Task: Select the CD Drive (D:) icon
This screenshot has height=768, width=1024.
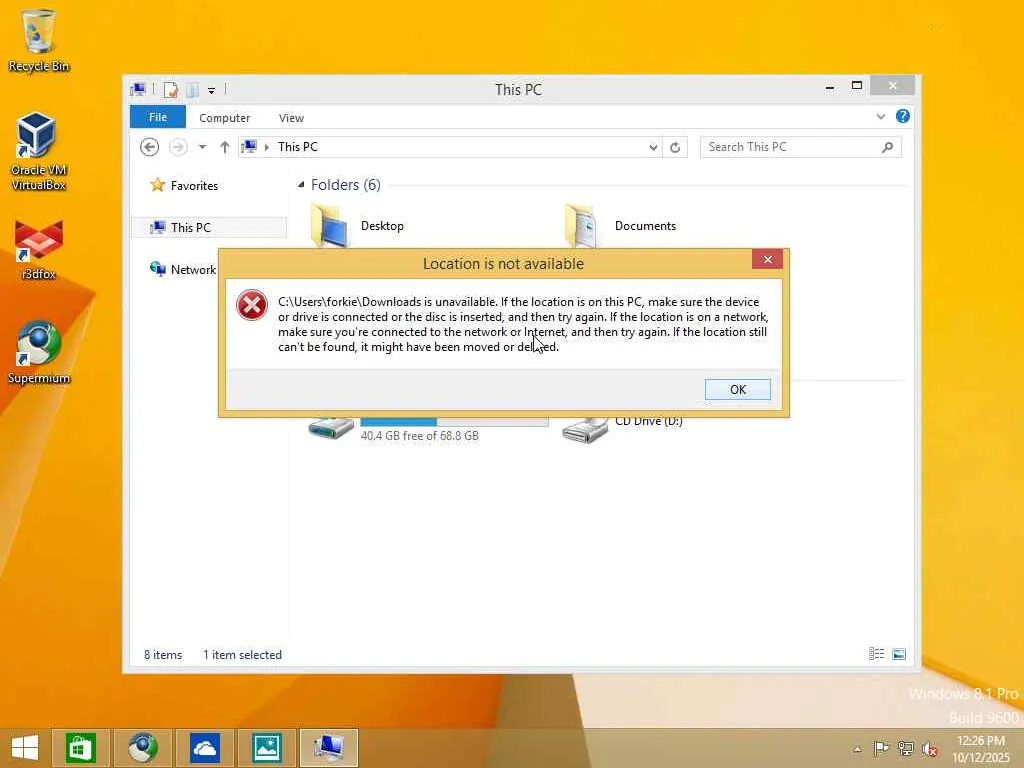Action: click(584, 429)
